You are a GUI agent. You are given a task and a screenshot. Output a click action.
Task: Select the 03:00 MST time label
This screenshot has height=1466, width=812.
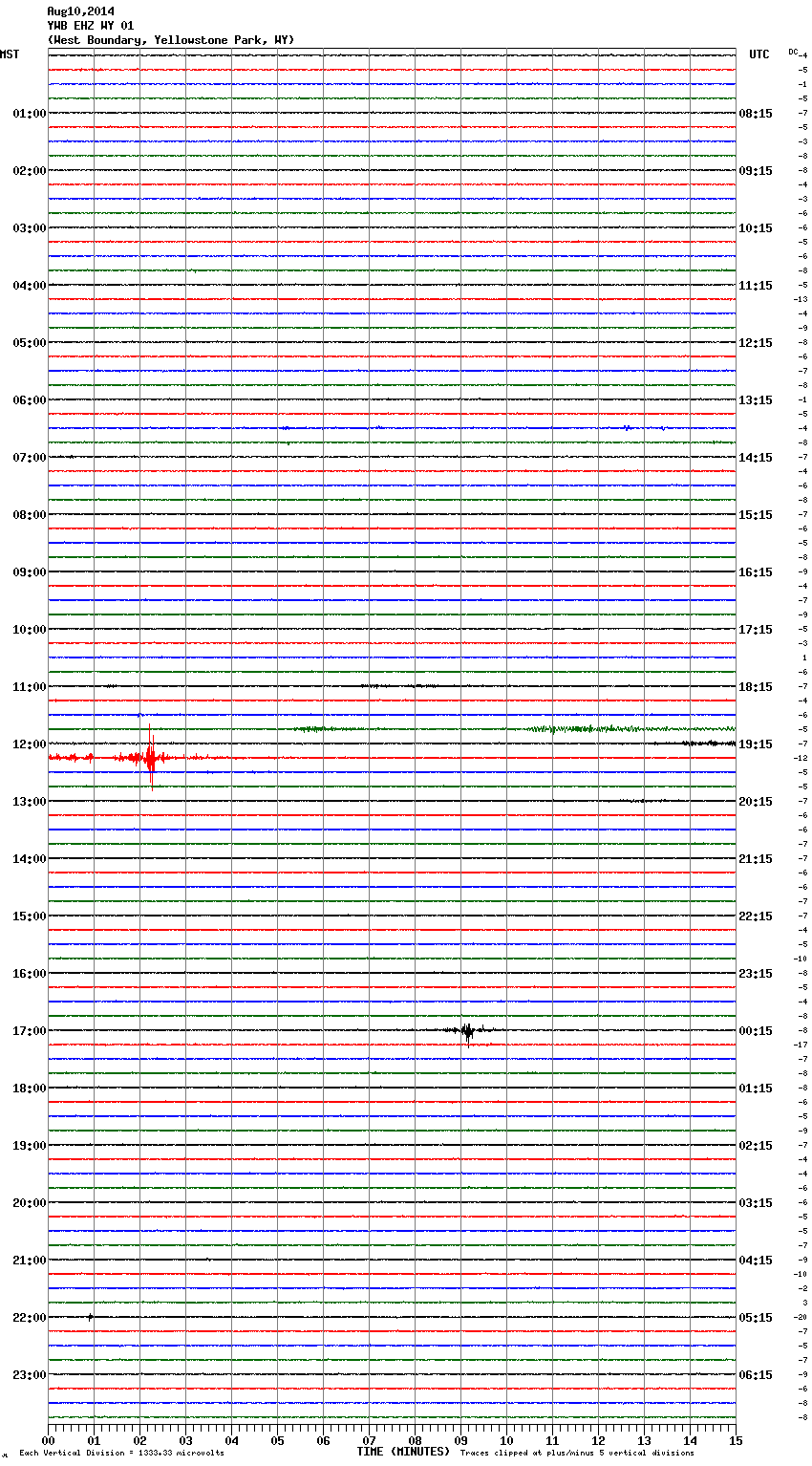click(29, 228)
